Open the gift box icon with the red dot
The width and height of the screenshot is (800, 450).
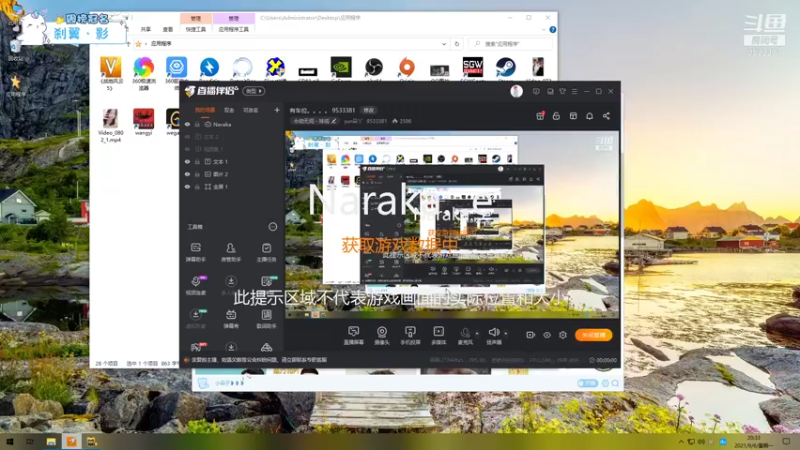(540, 116)
